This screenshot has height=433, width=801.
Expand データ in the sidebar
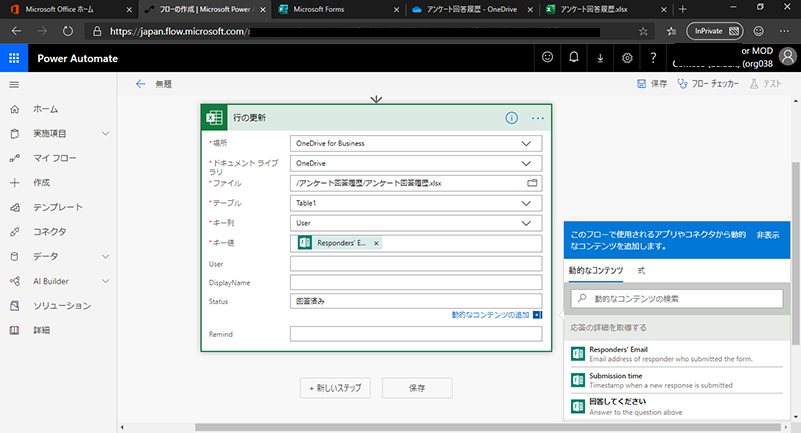coord(105,256)
